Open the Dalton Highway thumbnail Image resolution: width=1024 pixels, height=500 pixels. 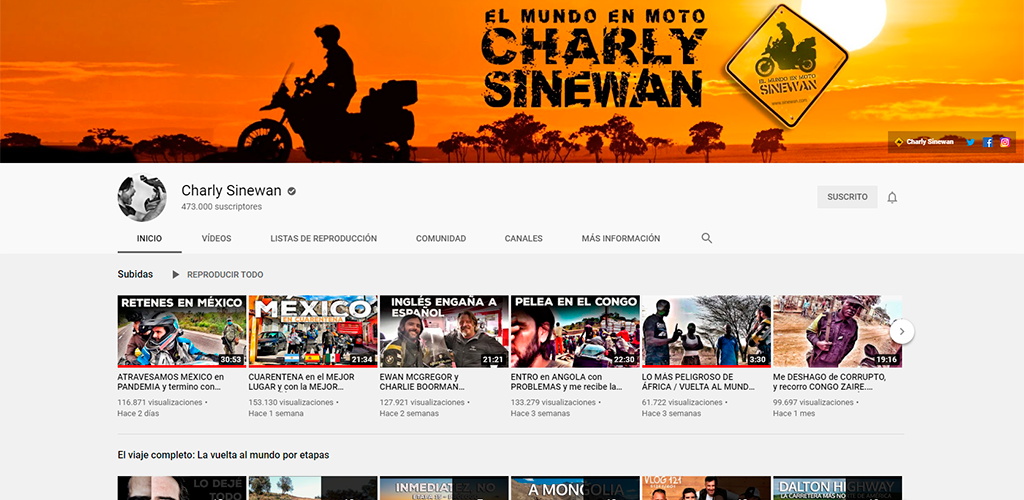click(x=838, y=488)
